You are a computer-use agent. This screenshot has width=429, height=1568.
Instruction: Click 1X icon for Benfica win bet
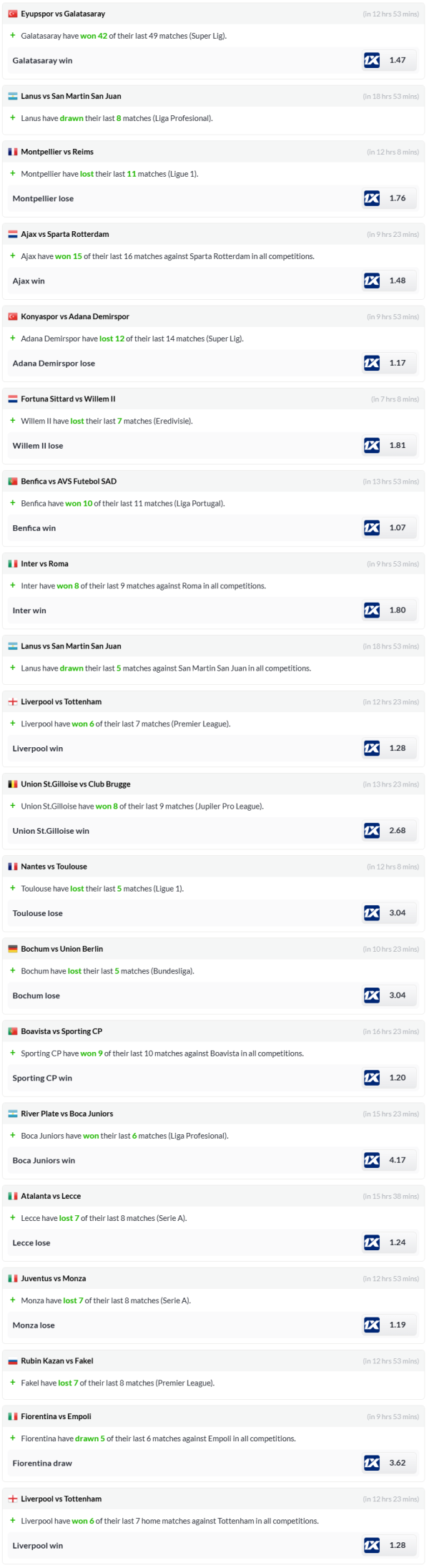(372, 527)
